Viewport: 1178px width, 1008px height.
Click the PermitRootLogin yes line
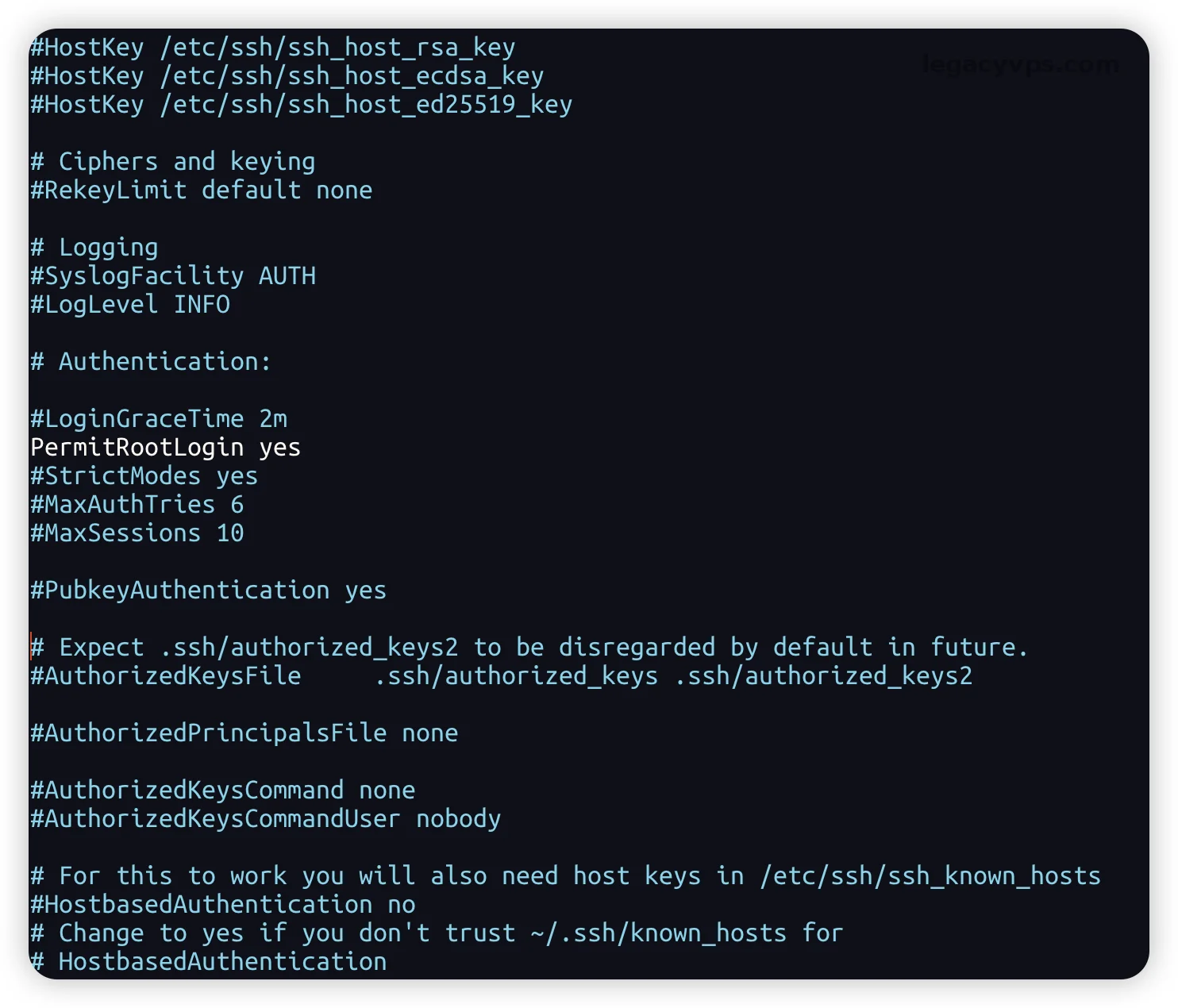(x=165, y=448)
